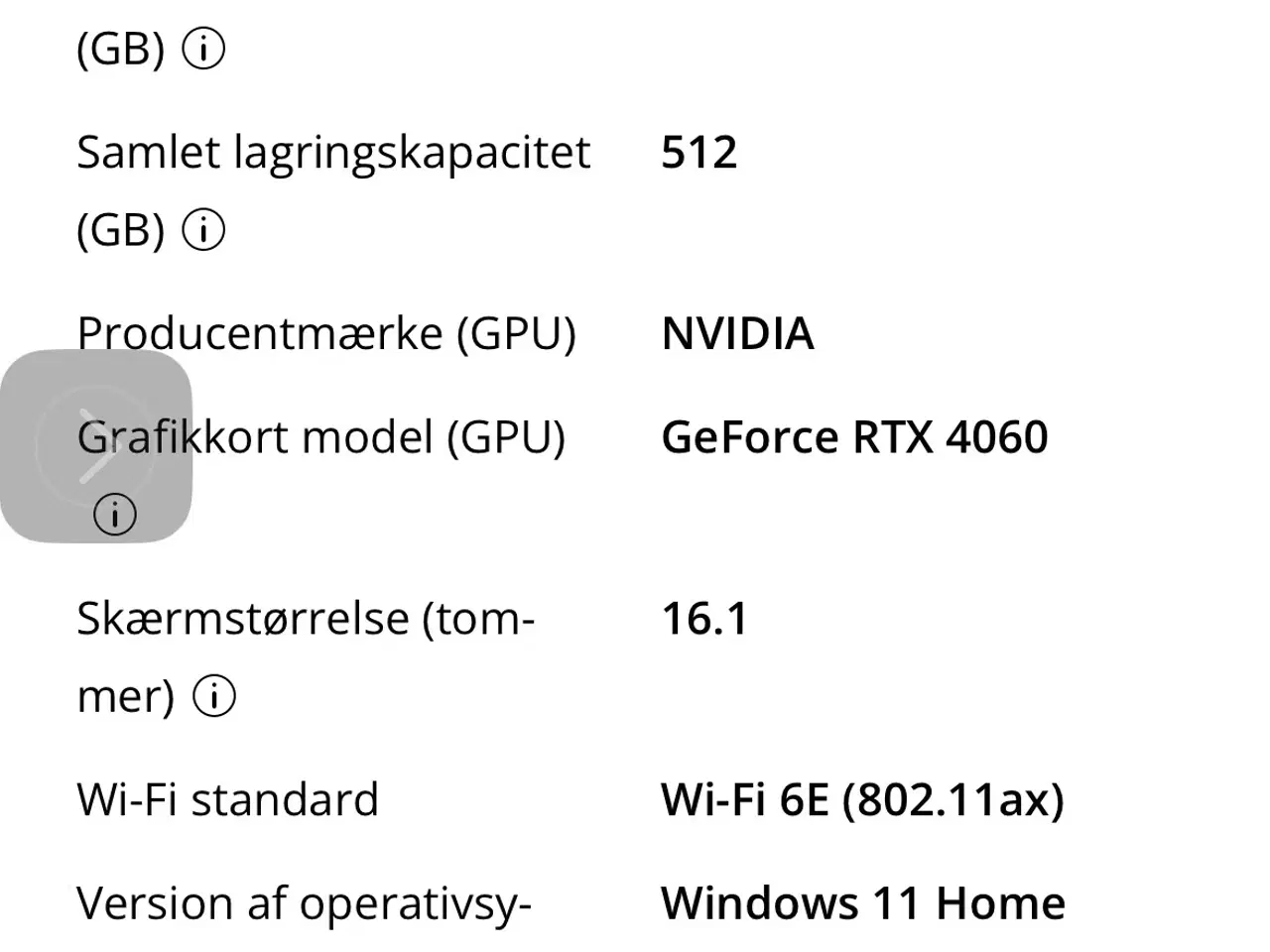Tap the Producentmærke (GPU) label
The image size is (1270, 952).
point(325,333)
